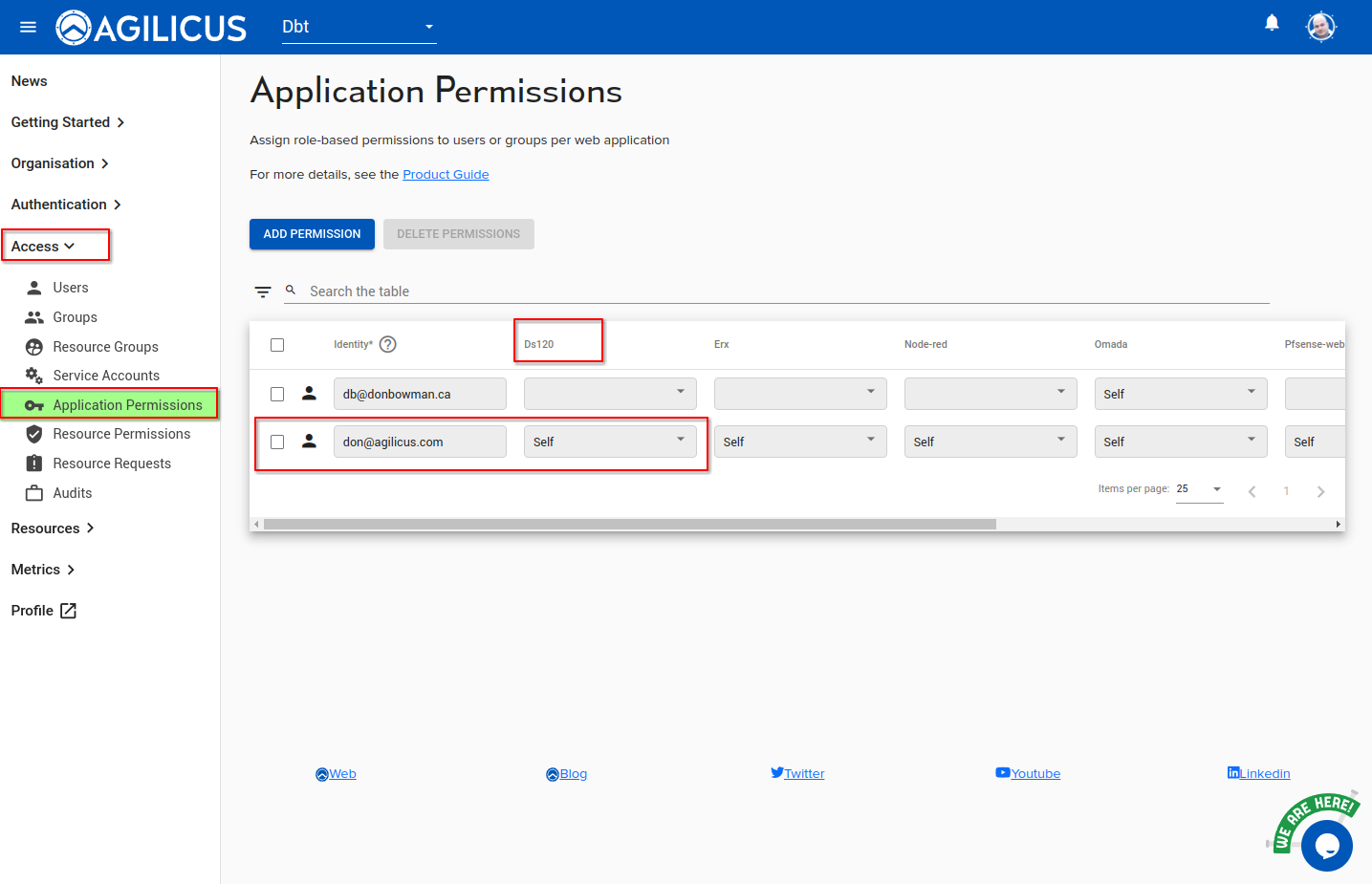
Task: Open Ds120 dropdown for don@agilicus.com
Action: (x=610, y=442)
